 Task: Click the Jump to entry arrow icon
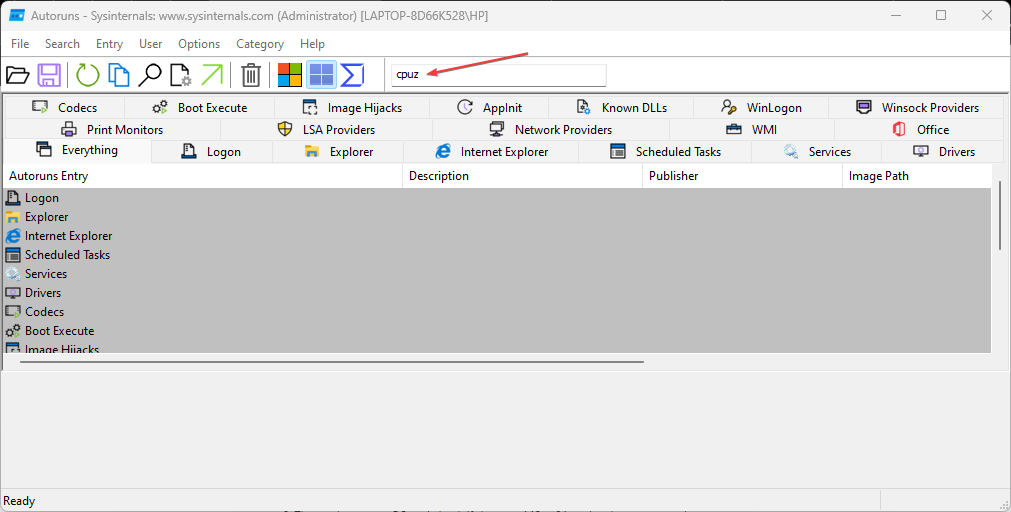(211, 75)
